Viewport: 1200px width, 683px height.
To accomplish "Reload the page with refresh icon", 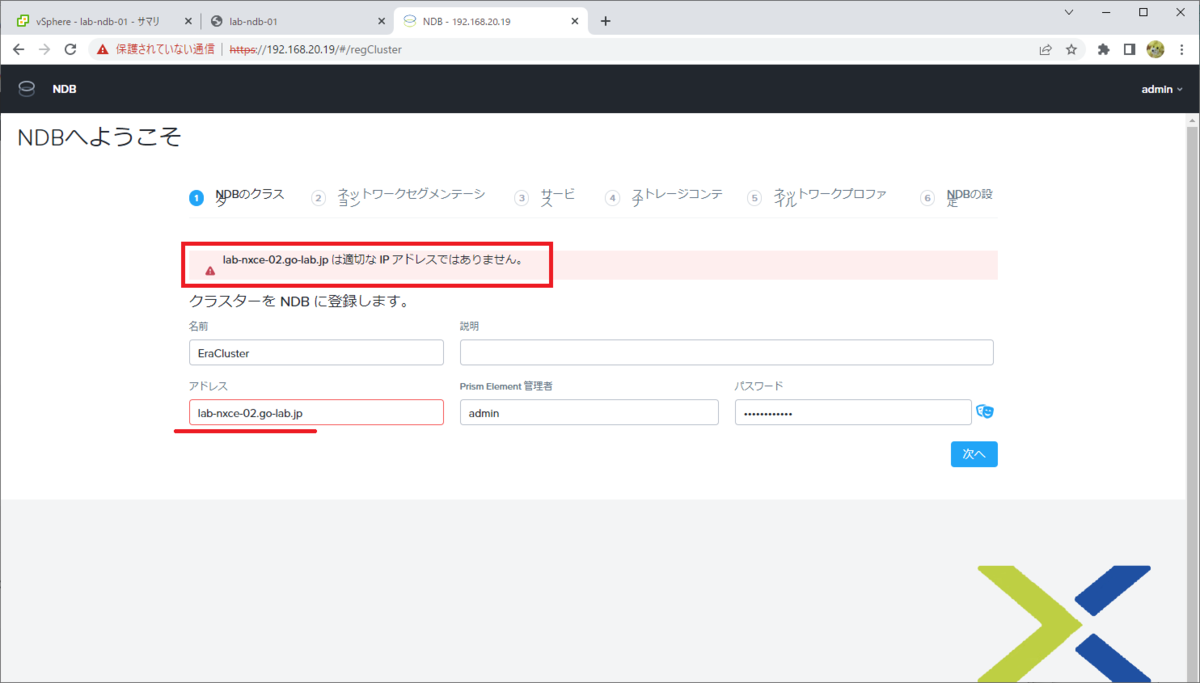I will point(70,48).
